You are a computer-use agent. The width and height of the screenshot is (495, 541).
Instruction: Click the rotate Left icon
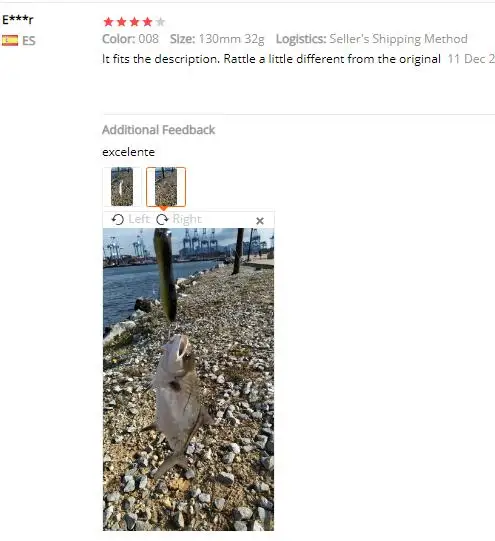pyautogui.click(x=118, y=219)
